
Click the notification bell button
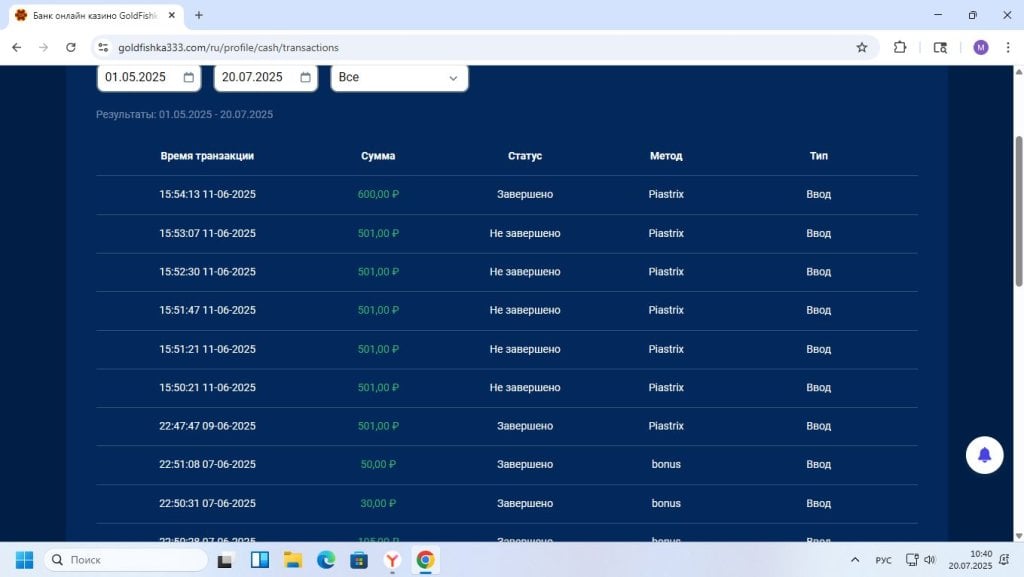(984, 455)
